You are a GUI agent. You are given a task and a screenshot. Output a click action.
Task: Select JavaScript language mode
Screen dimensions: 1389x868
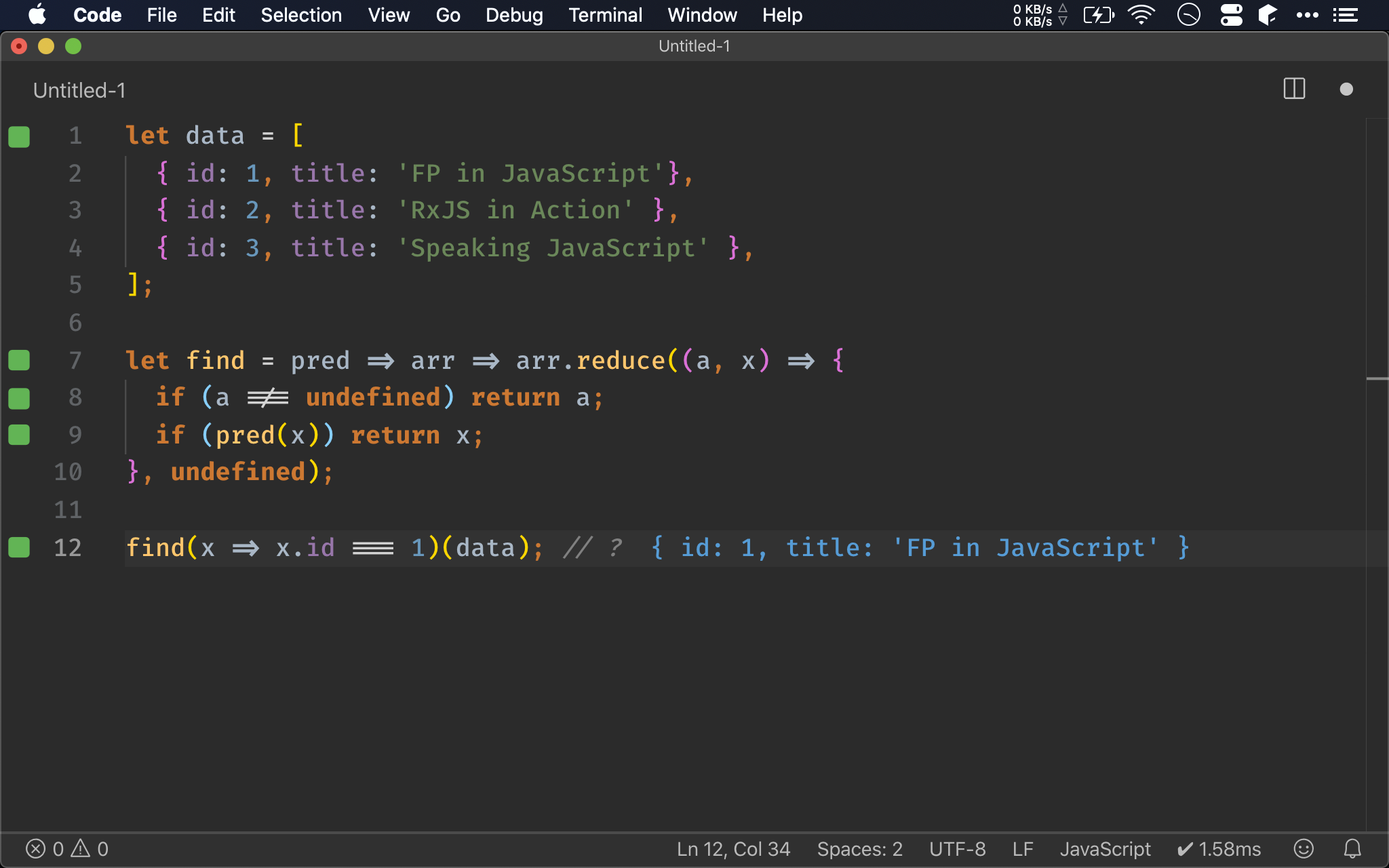[x=1105, y=849]
